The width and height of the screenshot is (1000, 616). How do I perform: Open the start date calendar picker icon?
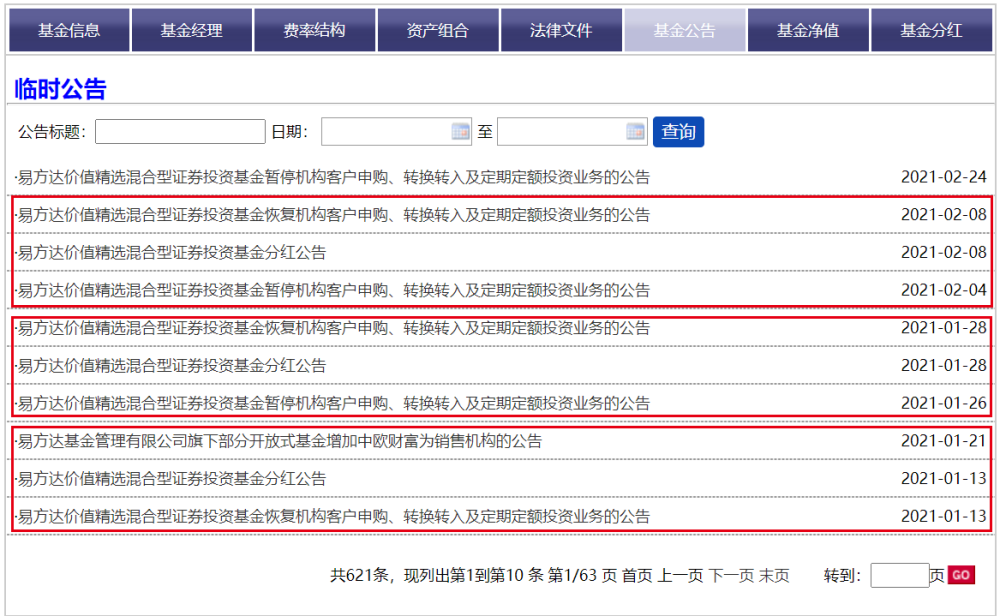460,131
